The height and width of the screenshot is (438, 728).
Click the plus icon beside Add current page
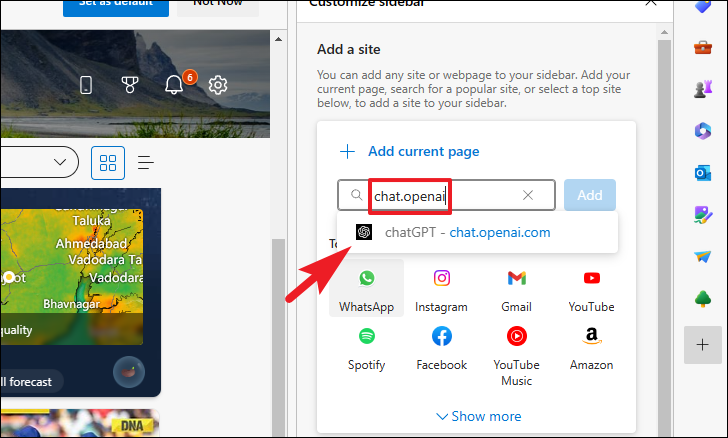(x=347, y=151)
